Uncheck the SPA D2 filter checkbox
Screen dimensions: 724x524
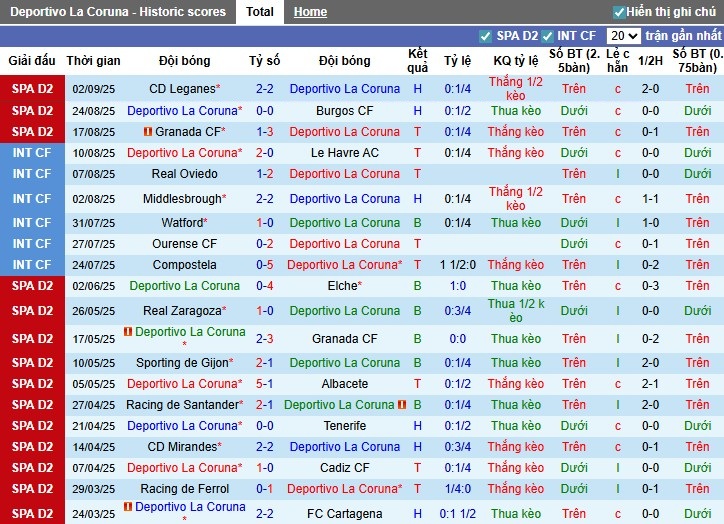pyautogui.click(x=486, y=36)
